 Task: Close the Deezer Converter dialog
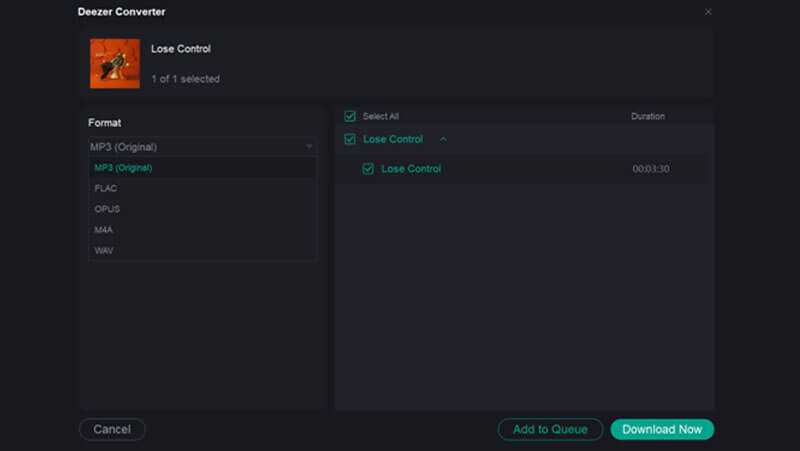pos(708,12)
